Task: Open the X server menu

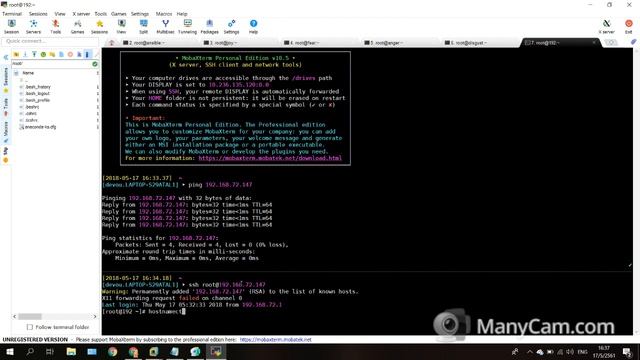Action: point(81,14)
